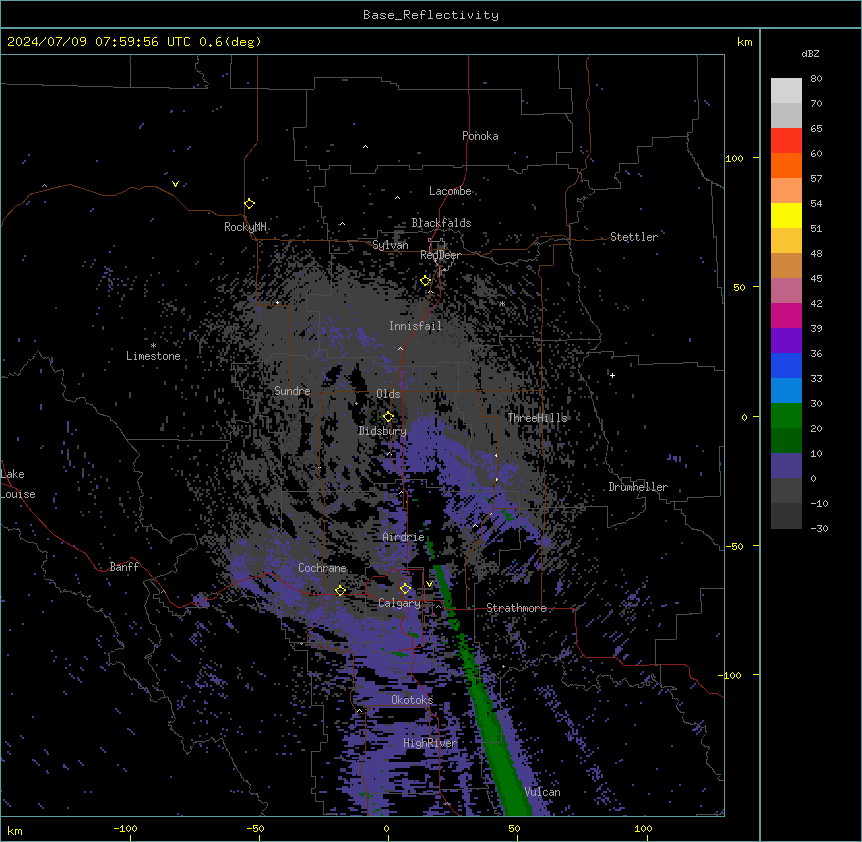
Task: Select the yellow 51-54 dBZ legend swatch
Action: click(786, 215)
